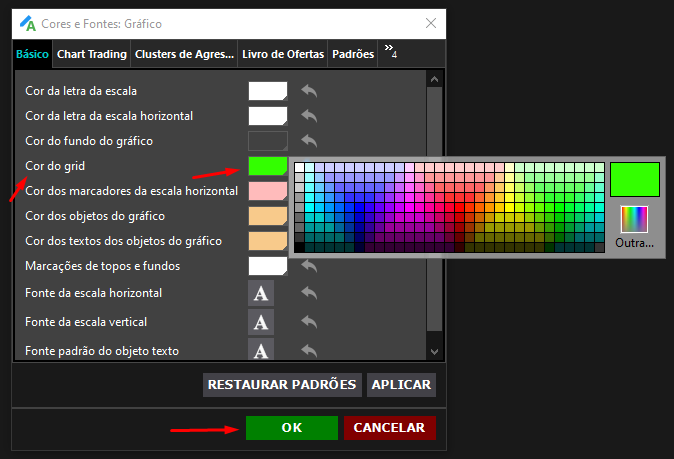Reset 'Cor da letra da escala horizontal' color
This screenshot has width=674, height=459.
(309, 116)
